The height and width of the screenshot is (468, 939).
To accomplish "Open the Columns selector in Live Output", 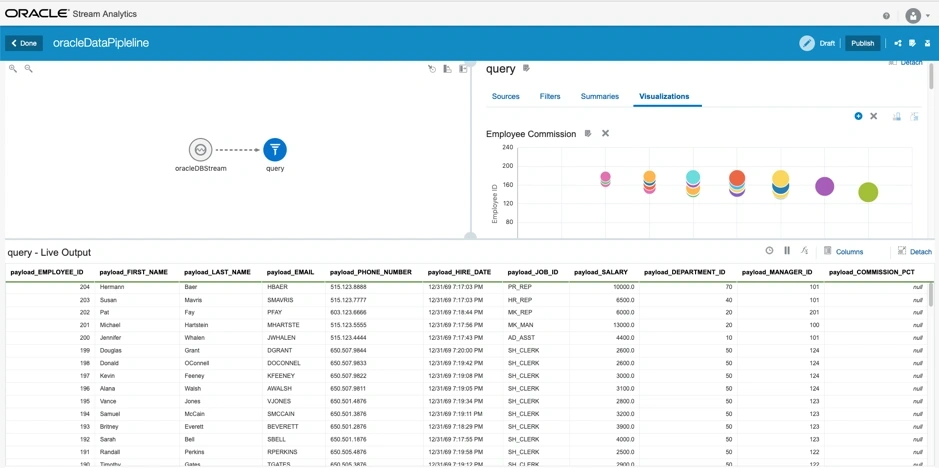I will coord(844,252).
